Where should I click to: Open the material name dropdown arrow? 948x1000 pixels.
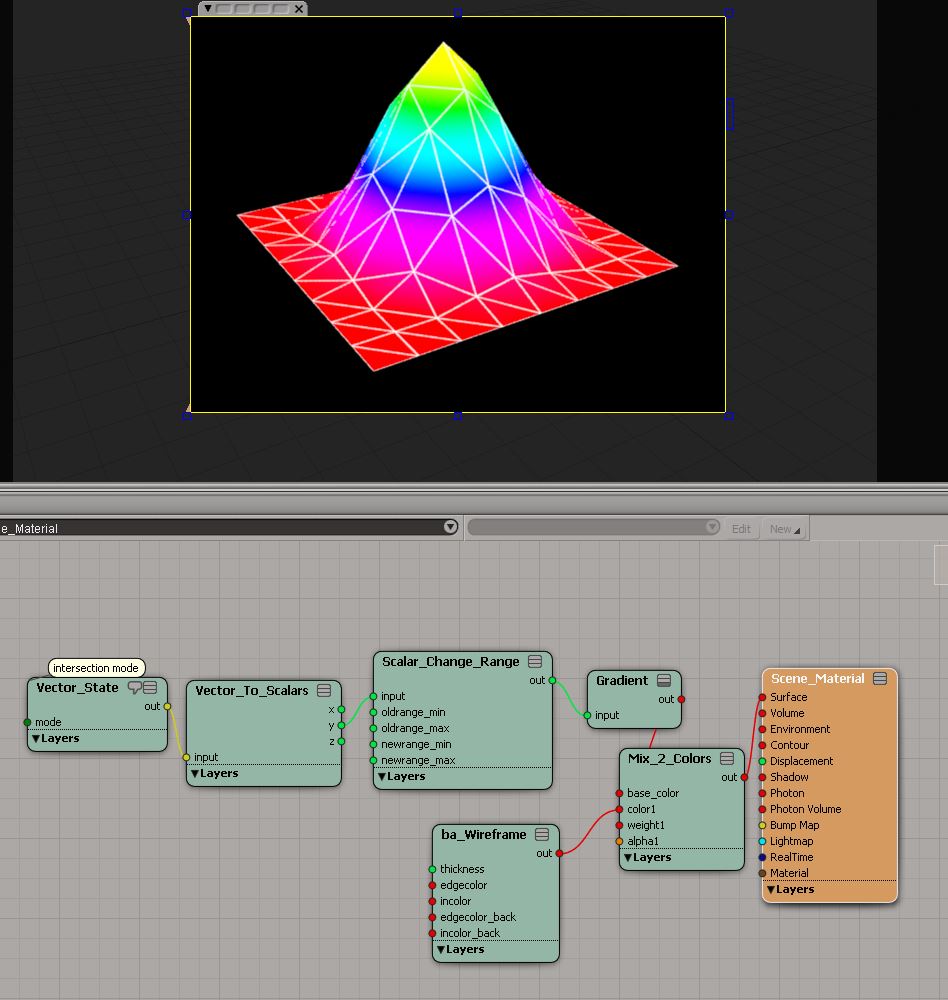tap(450, 527)
